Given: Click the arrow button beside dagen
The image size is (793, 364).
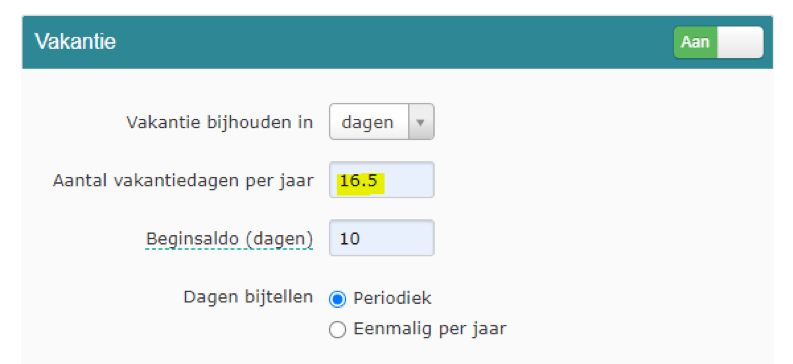Looking at the screenshot, I should (x=421, y=122).
